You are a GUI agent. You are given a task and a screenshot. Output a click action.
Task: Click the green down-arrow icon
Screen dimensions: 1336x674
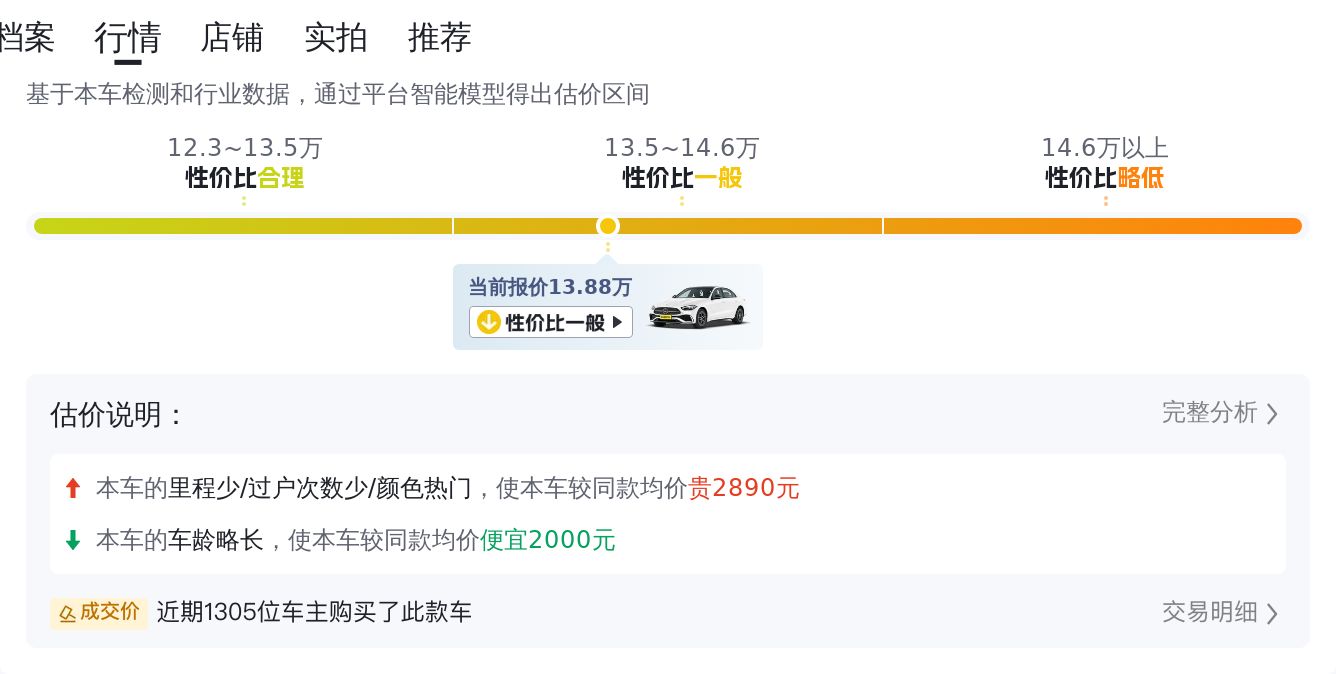click(x=72, y=540)
